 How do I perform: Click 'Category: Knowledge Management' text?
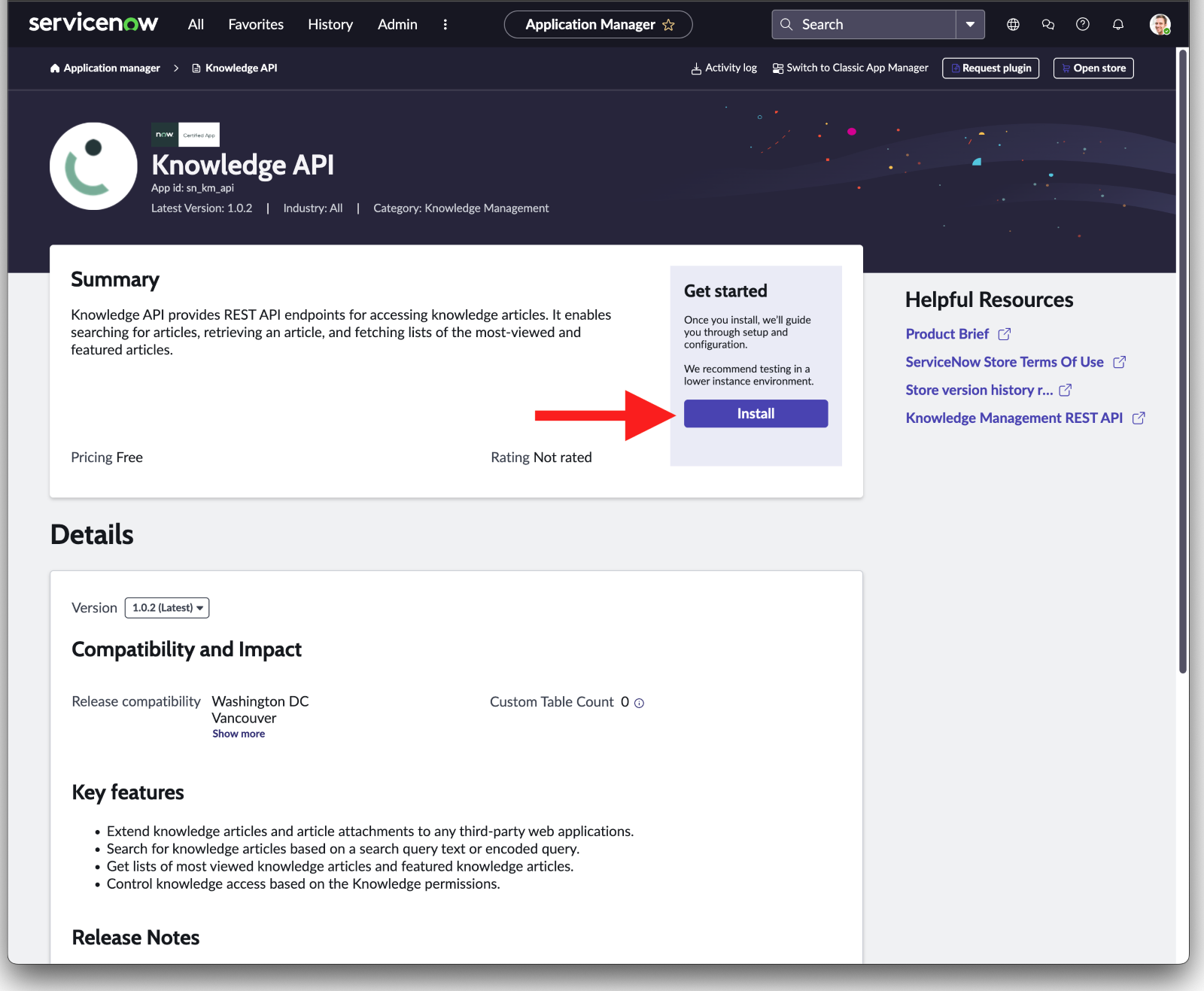point(461,208)
